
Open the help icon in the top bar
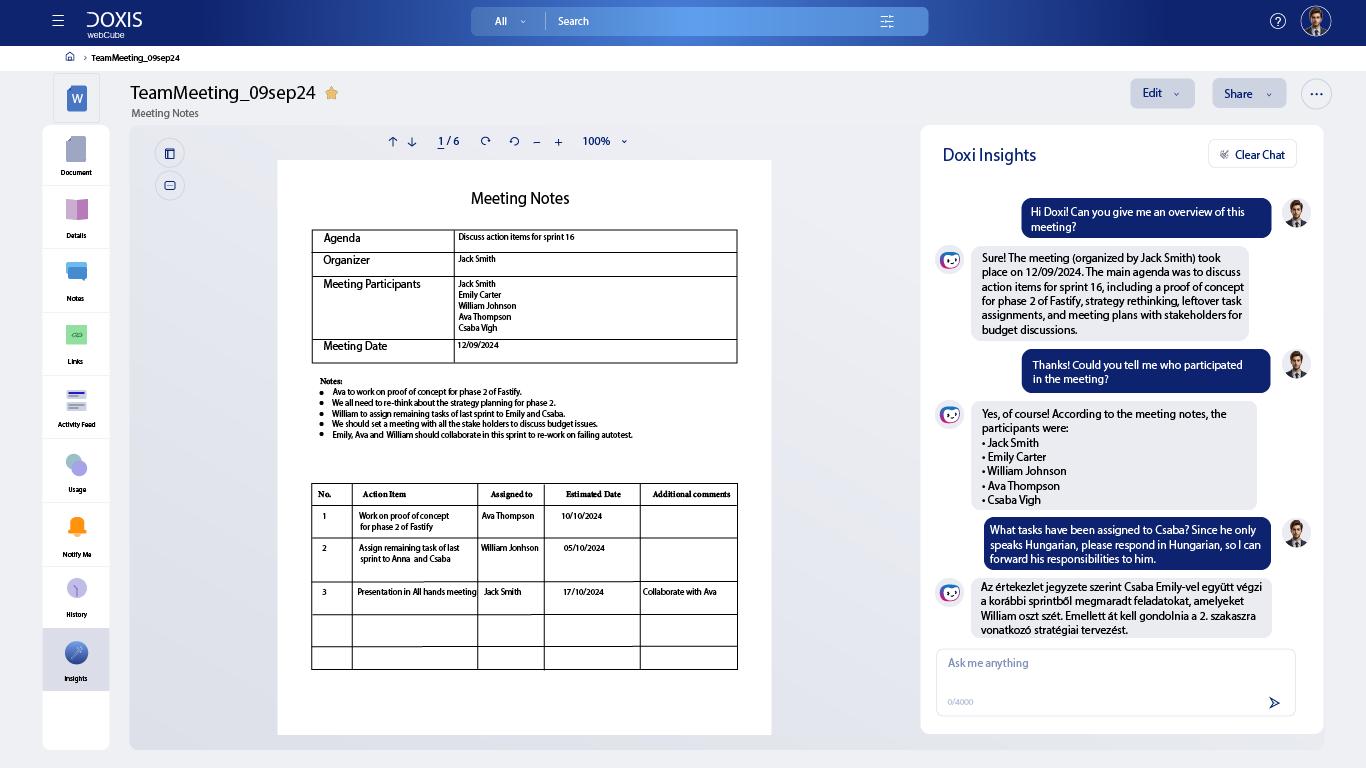(1278, 20)
